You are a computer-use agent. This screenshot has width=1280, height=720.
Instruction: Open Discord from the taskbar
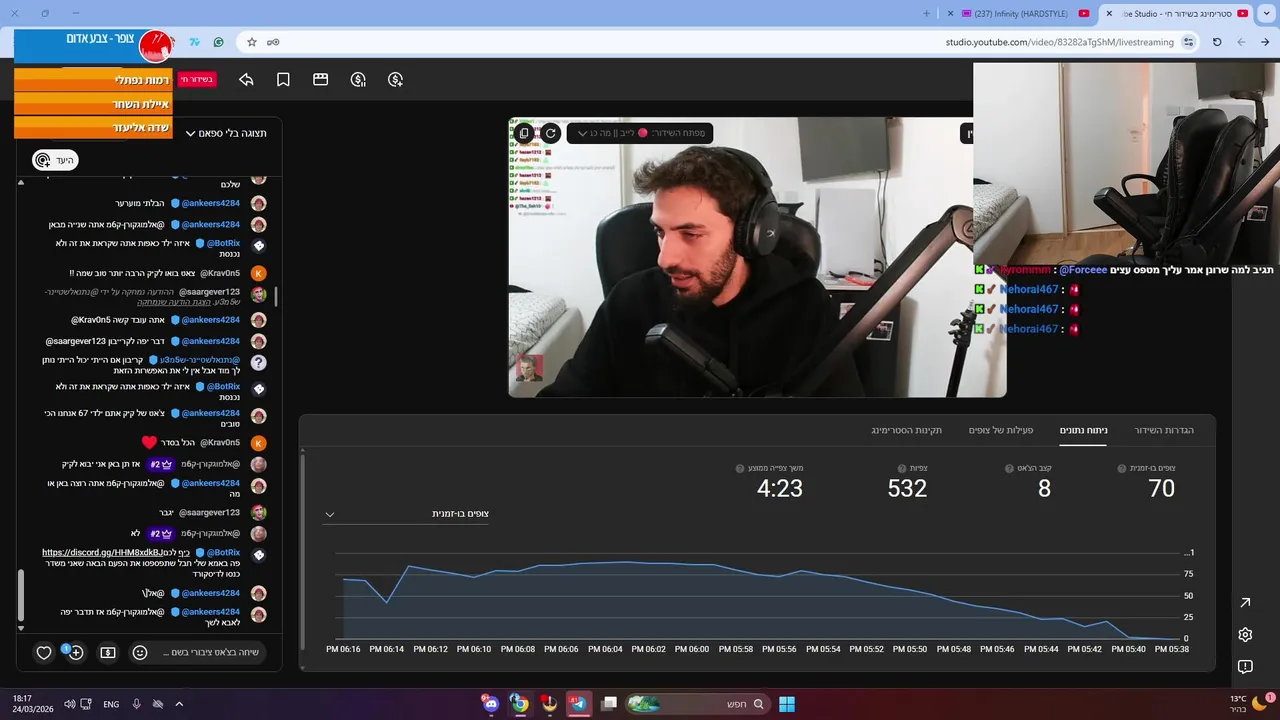point(490,704)
